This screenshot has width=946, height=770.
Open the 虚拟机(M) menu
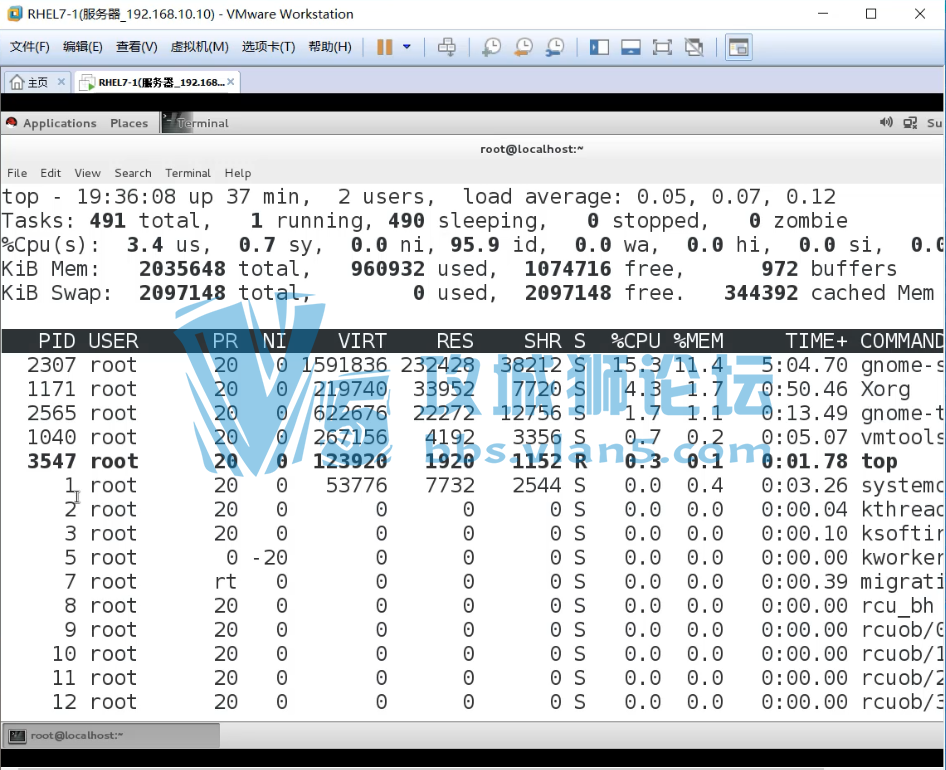point(199,47)
